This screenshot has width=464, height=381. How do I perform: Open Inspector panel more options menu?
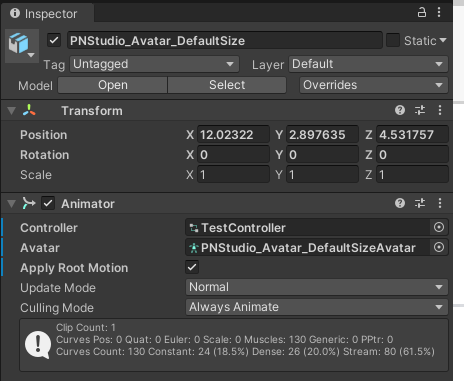(439, 12)
